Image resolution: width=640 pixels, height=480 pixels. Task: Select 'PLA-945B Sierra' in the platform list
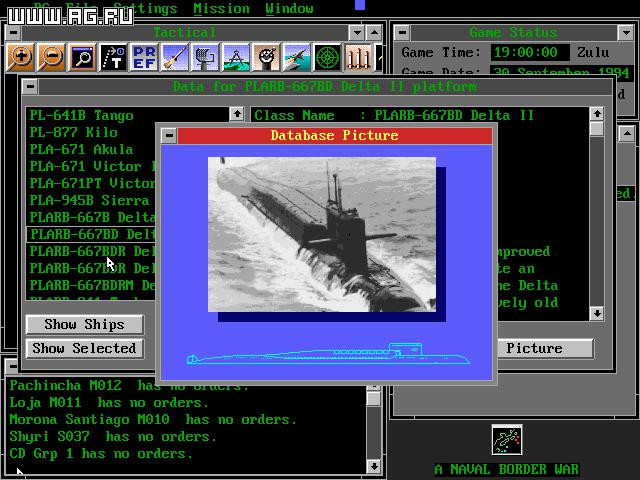89,200
